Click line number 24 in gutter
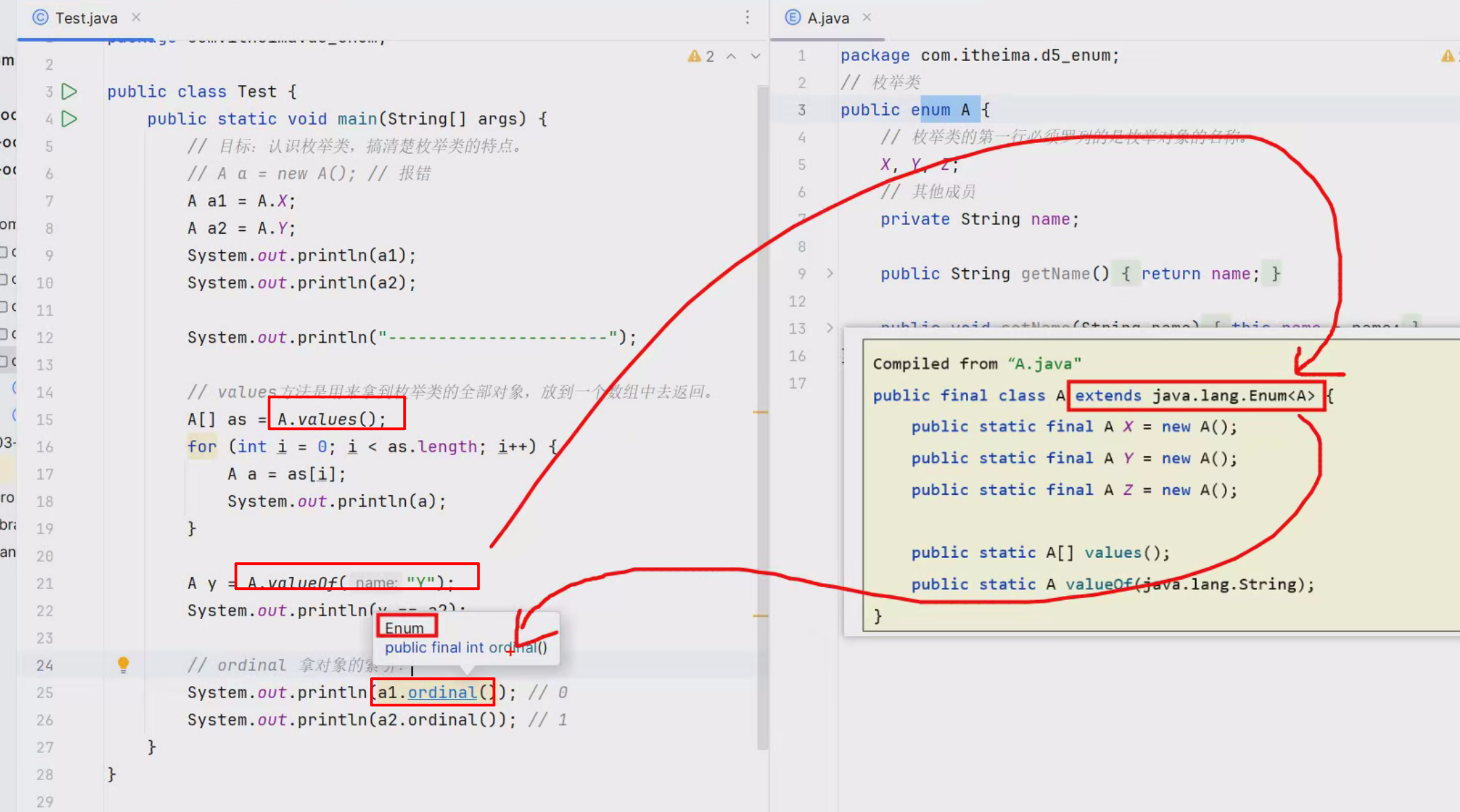 [x=45, y=665]
